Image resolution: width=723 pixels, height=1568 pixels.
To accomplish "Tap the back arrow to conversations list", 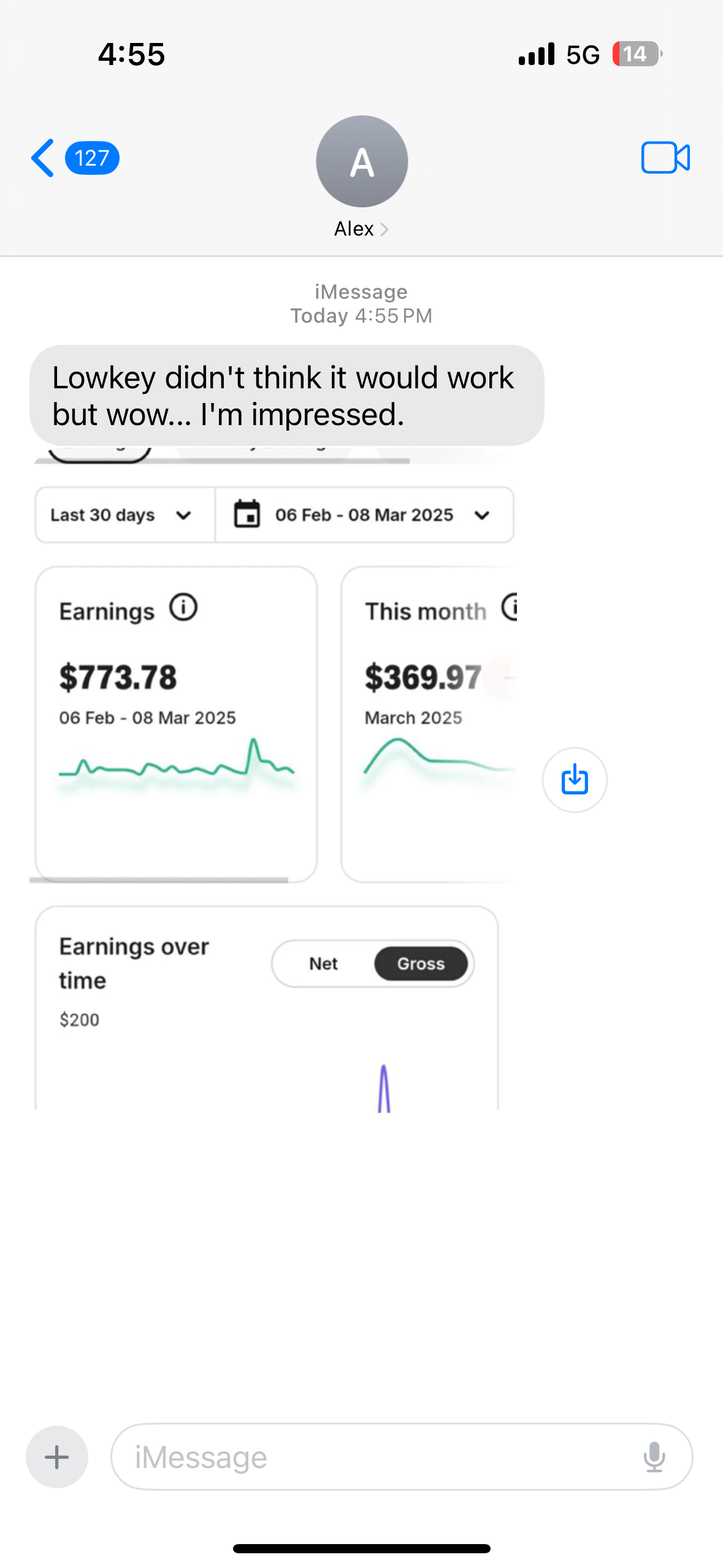I will click(43, 158).
